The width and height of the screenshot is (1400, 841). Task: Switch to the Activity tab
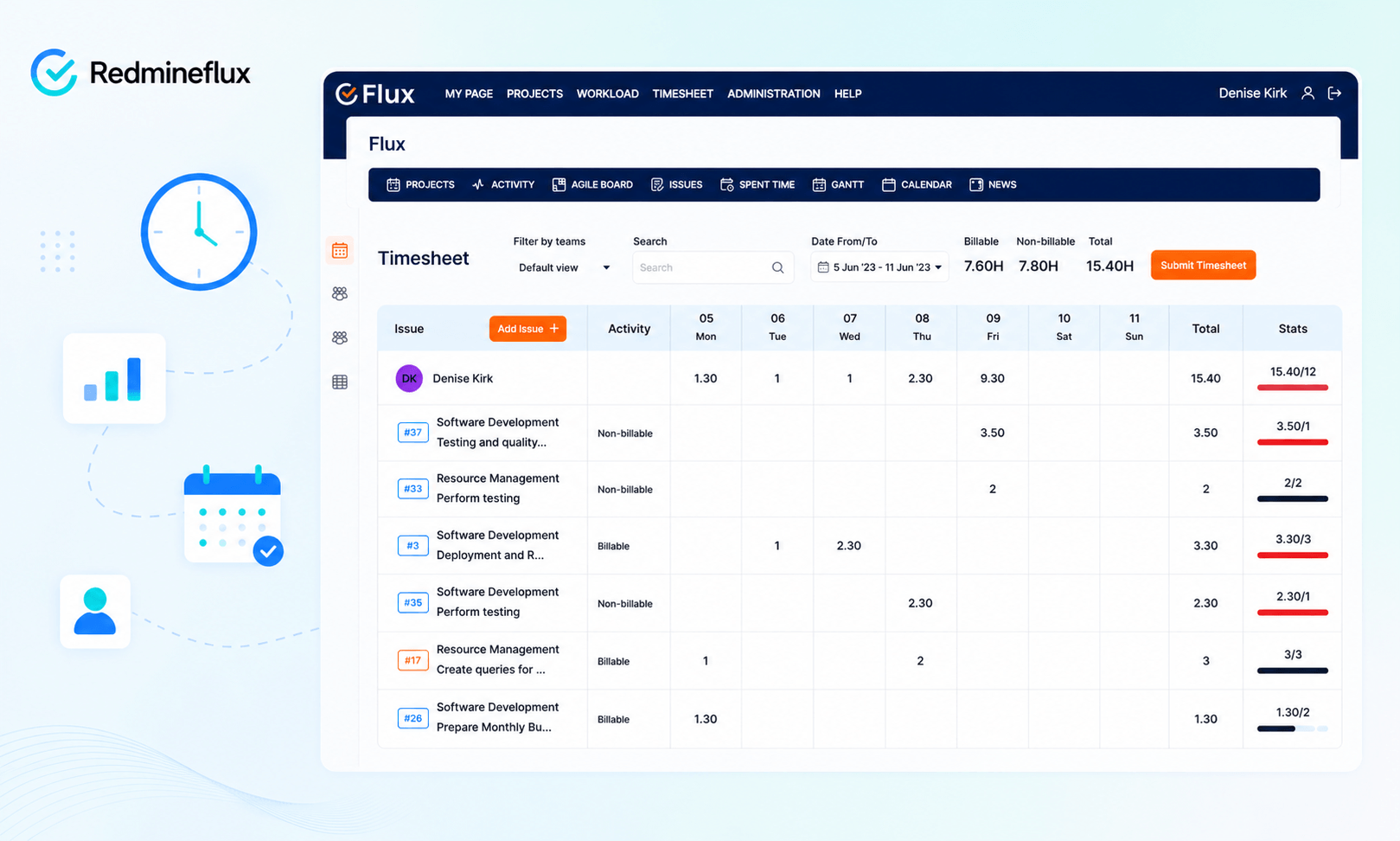[503, 185]
